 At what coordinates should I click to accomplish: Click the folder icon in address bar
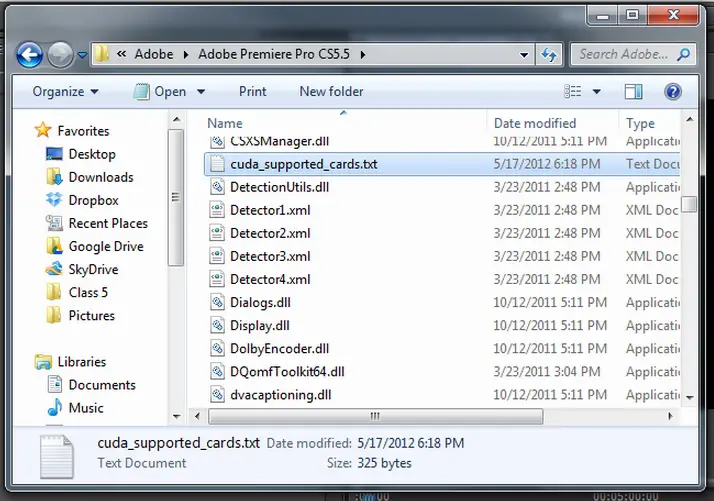point(102,54)
